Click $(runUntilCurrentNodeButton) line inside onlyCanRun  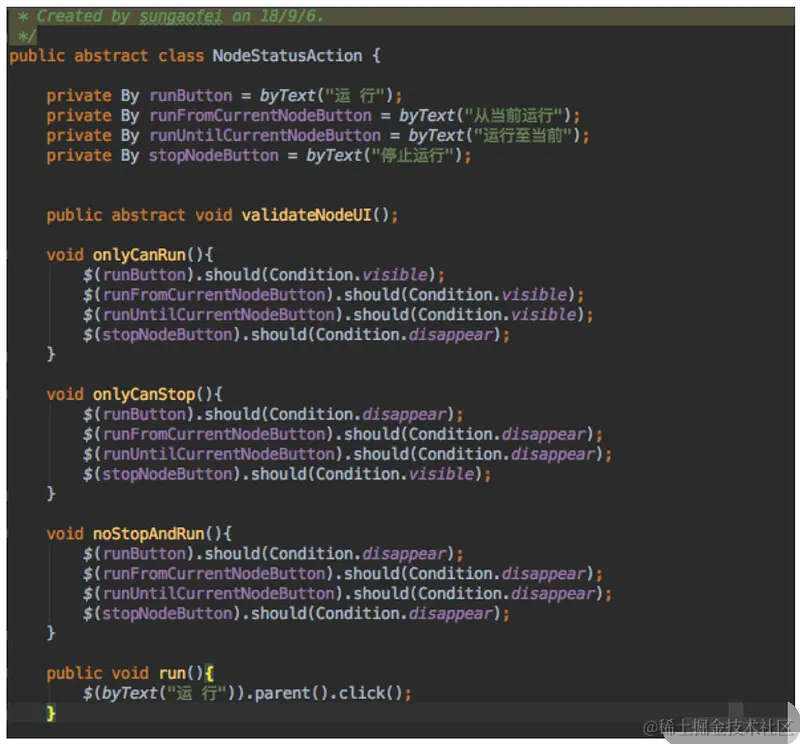click(338, 314)
